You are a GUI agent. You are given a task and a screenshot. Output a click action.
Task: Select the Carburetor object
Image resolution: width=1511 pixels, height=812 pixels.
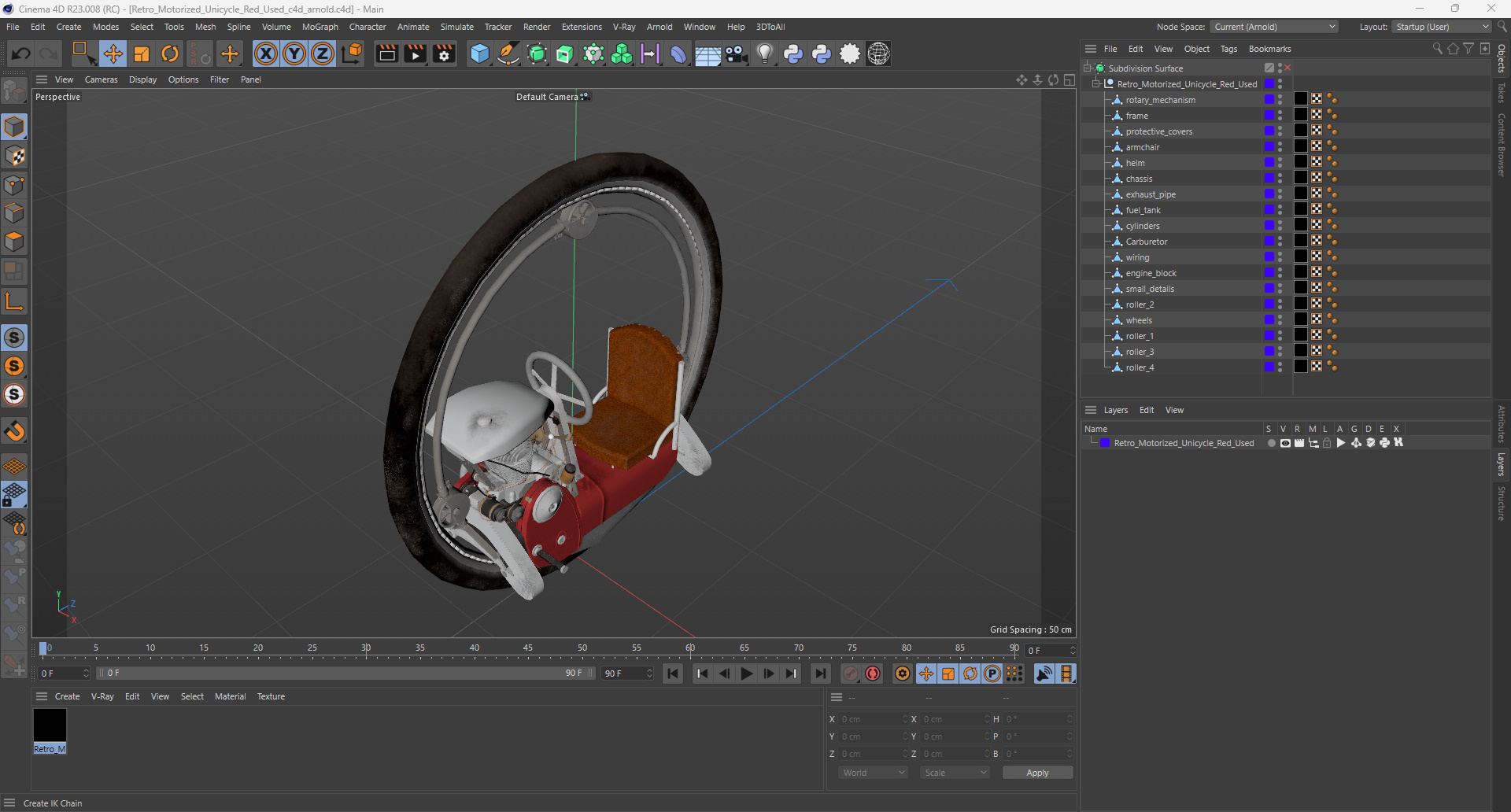click(1147, 242)
